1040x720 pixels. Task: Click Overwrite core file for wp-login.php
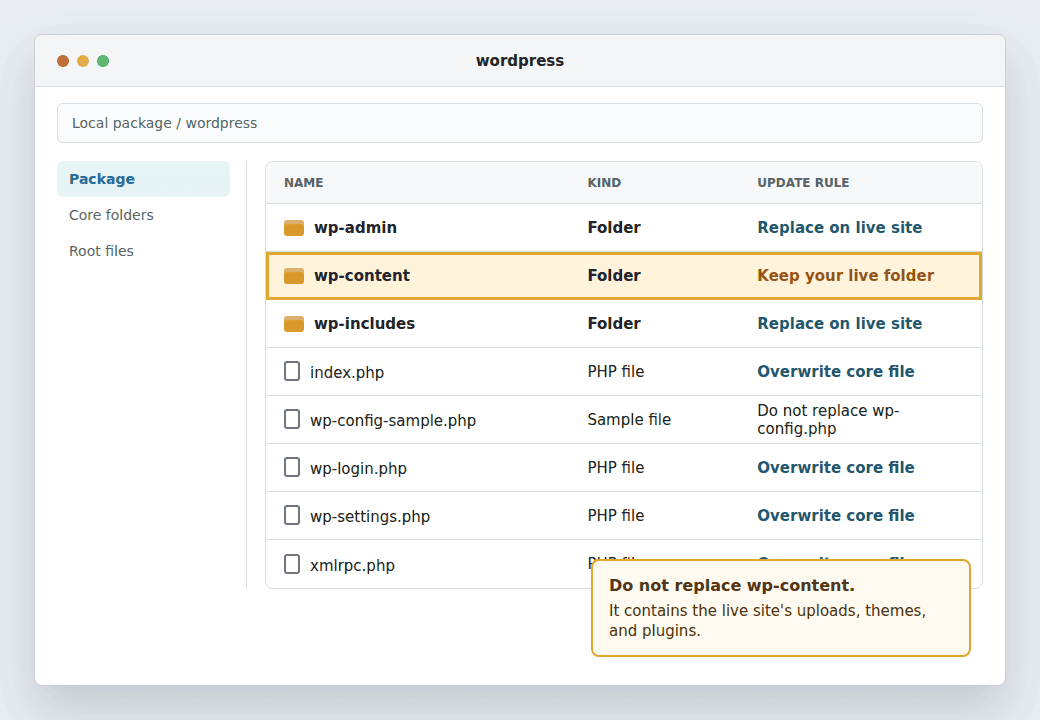pyautogui.click(x=836, y=467)
